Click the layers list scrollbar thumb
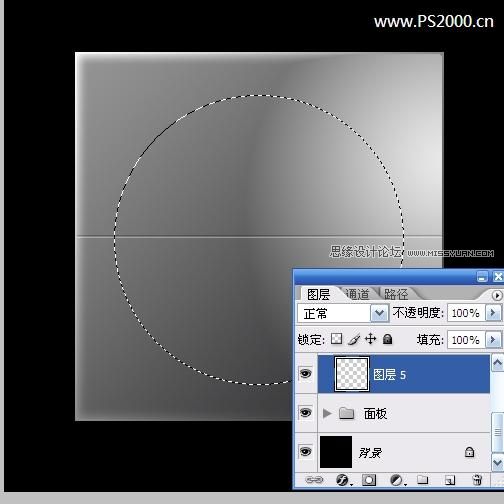 click(497, 432)
